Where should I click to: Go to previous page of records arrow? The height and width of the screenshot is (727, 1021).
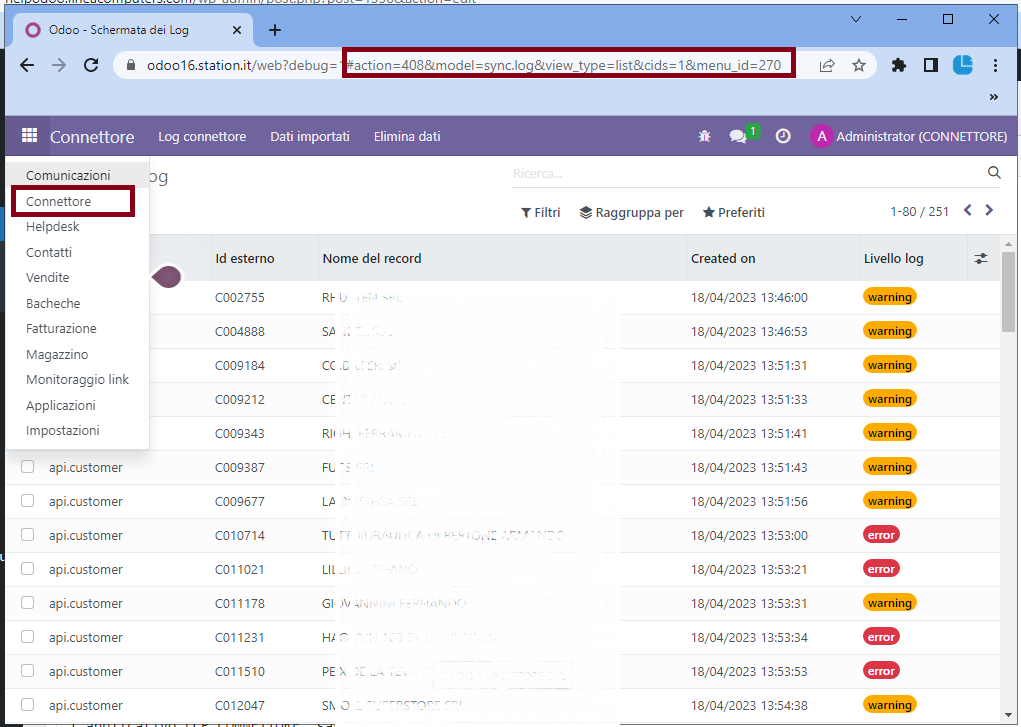tap(967, 211)
